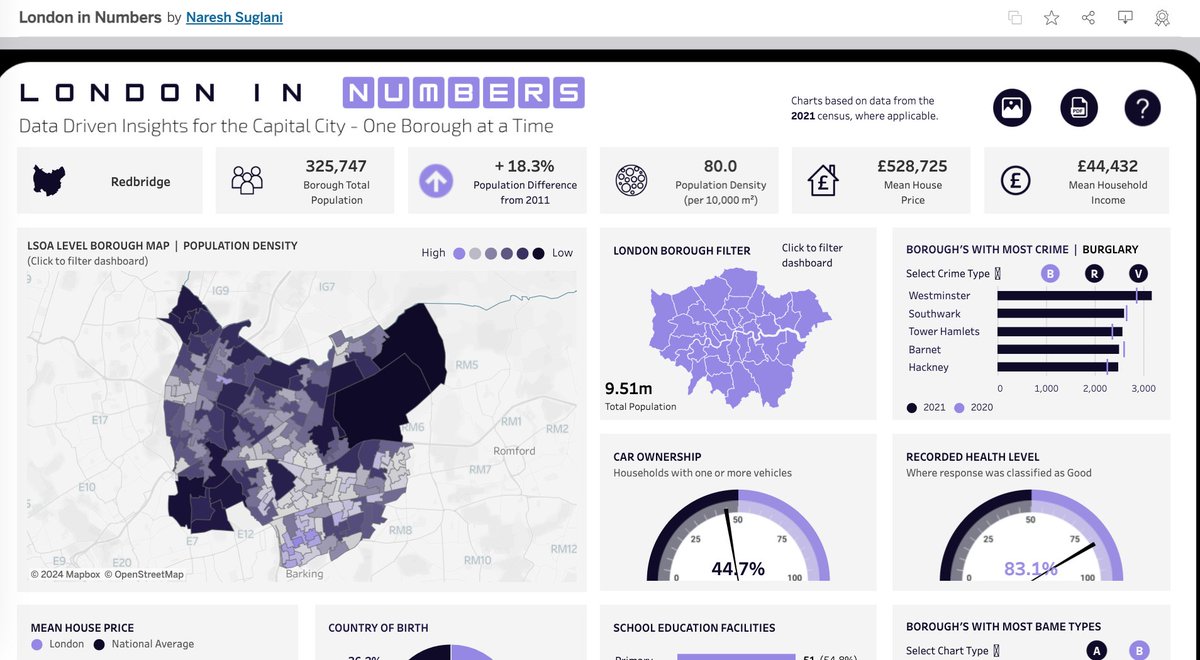Screen dimensions: 1200x660
Task: Click the Select Chart Type label
Action: coord(947,651)
